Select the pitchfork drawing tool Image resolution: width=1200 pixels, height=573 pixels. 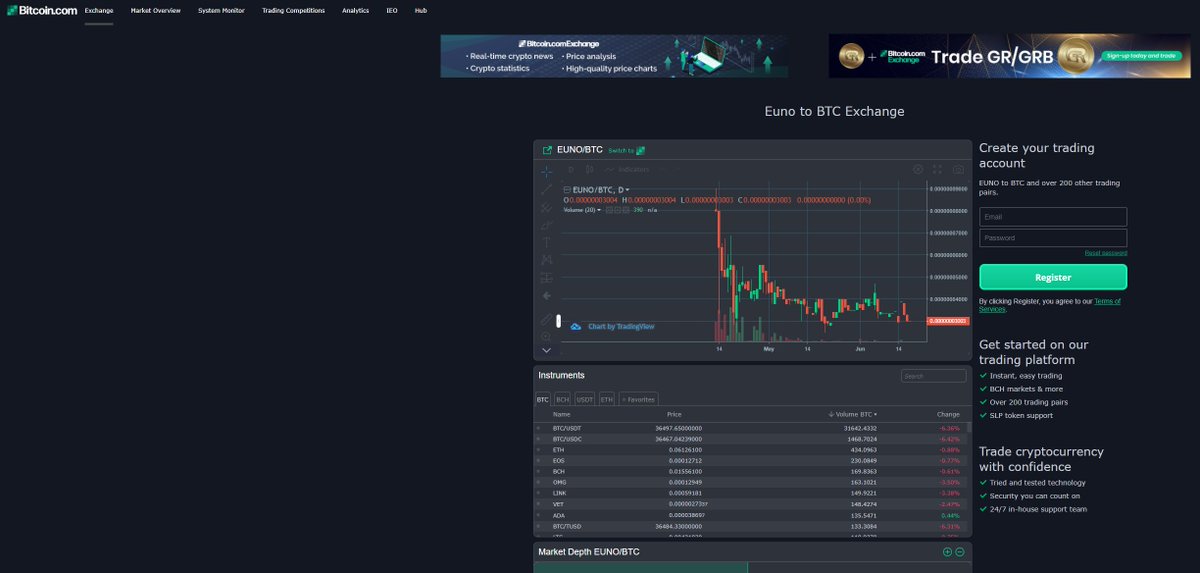(x=546, y=208)
